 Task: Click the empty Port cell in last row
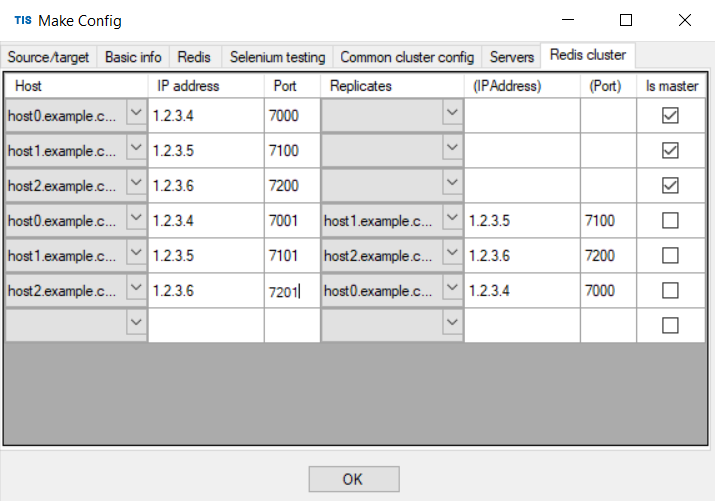point(292,325)
